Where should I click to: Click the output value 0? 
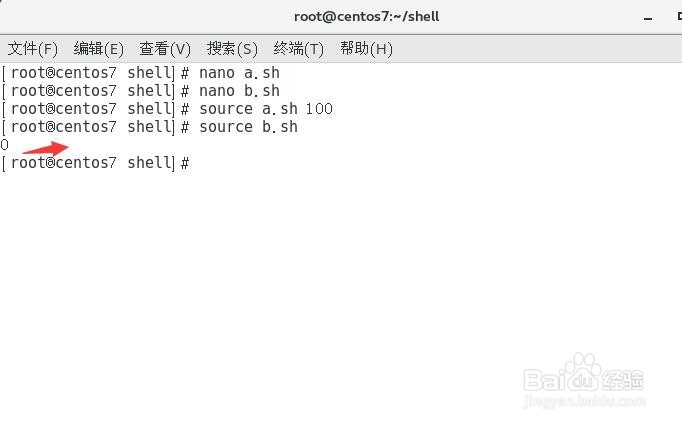point(4,144)
